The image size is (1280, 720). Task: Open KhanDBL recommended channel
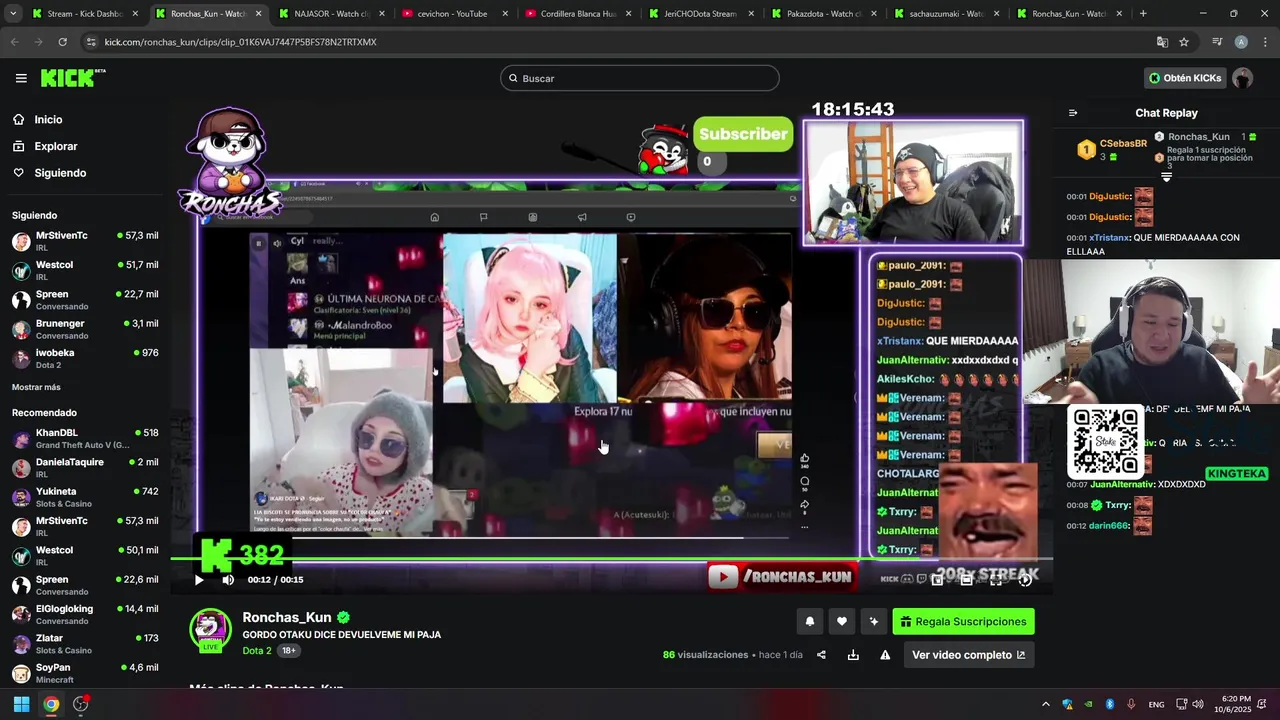pyautogui.click(x=84, y=438)
